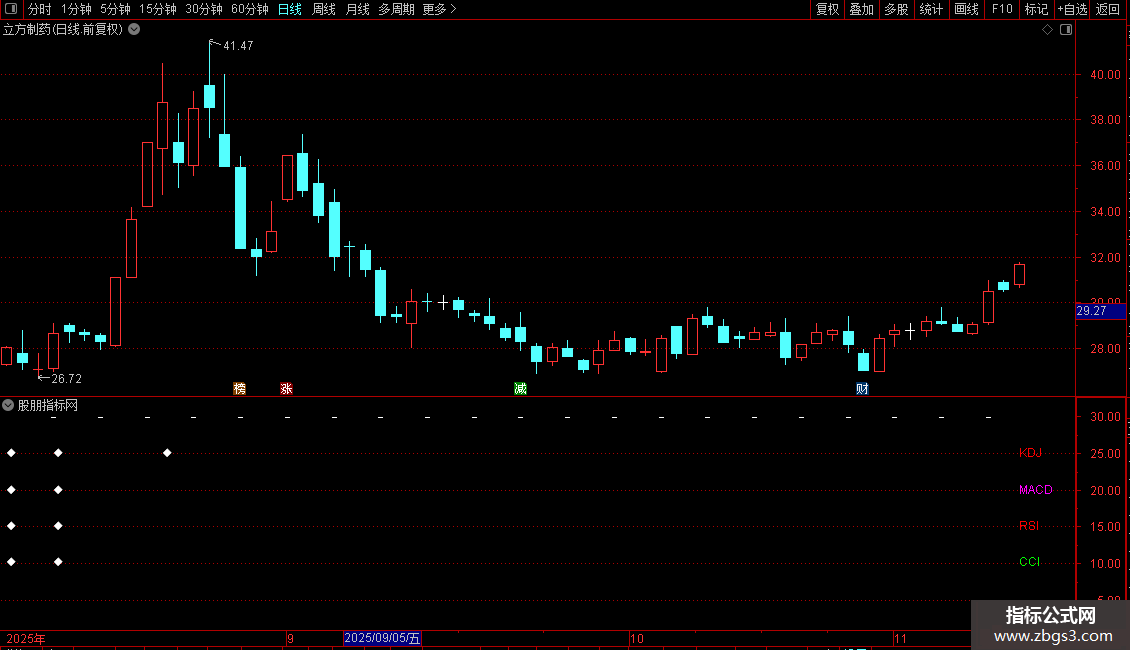
Task: Add stock via +自选 button
Action: pyautogui.click(x=1072, y=9)
